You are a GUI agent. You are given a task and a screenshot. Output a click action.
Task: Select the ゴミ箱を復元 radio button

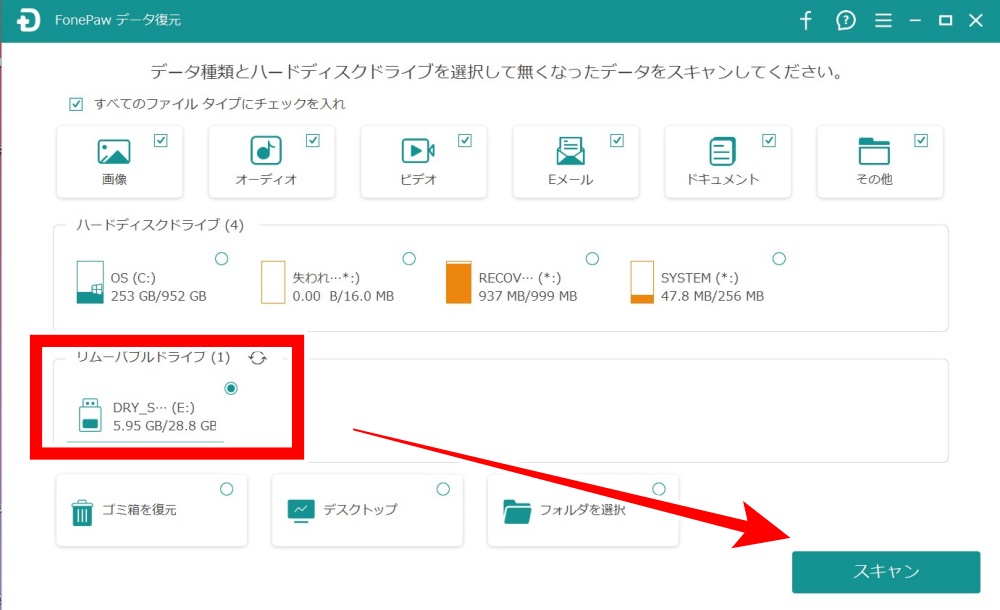pos(226,489)
